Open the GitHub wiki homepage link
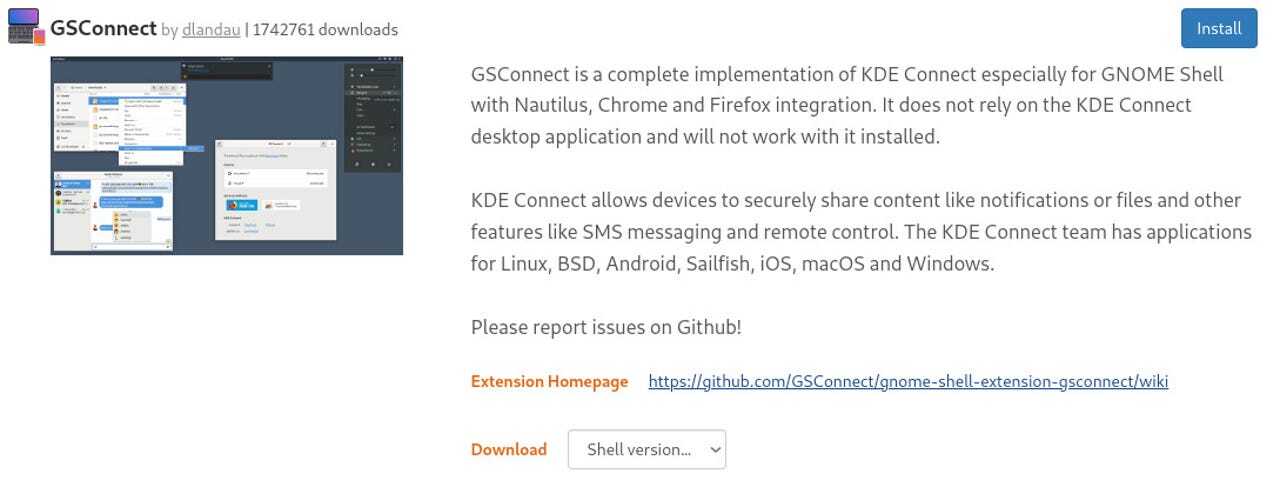This screenshot has height=487, width=1280. (908, 381)
